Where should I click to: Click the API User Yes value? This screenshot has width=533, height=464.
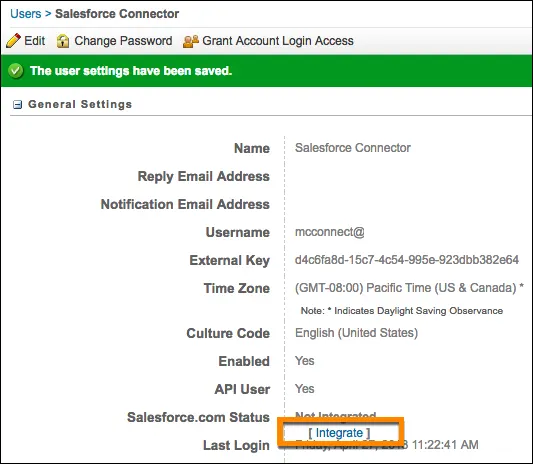click(x=305, y=389)
